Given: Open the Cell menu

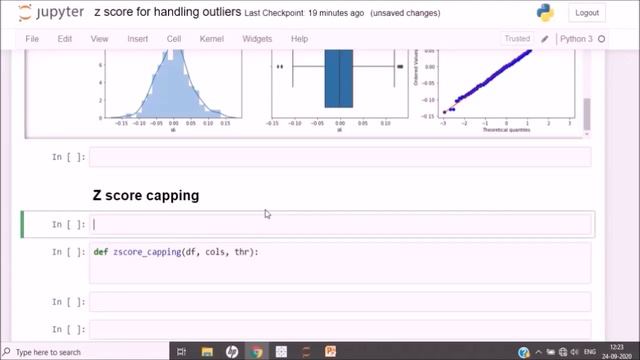Looking at the screenshot, I should tap(174, 39).
